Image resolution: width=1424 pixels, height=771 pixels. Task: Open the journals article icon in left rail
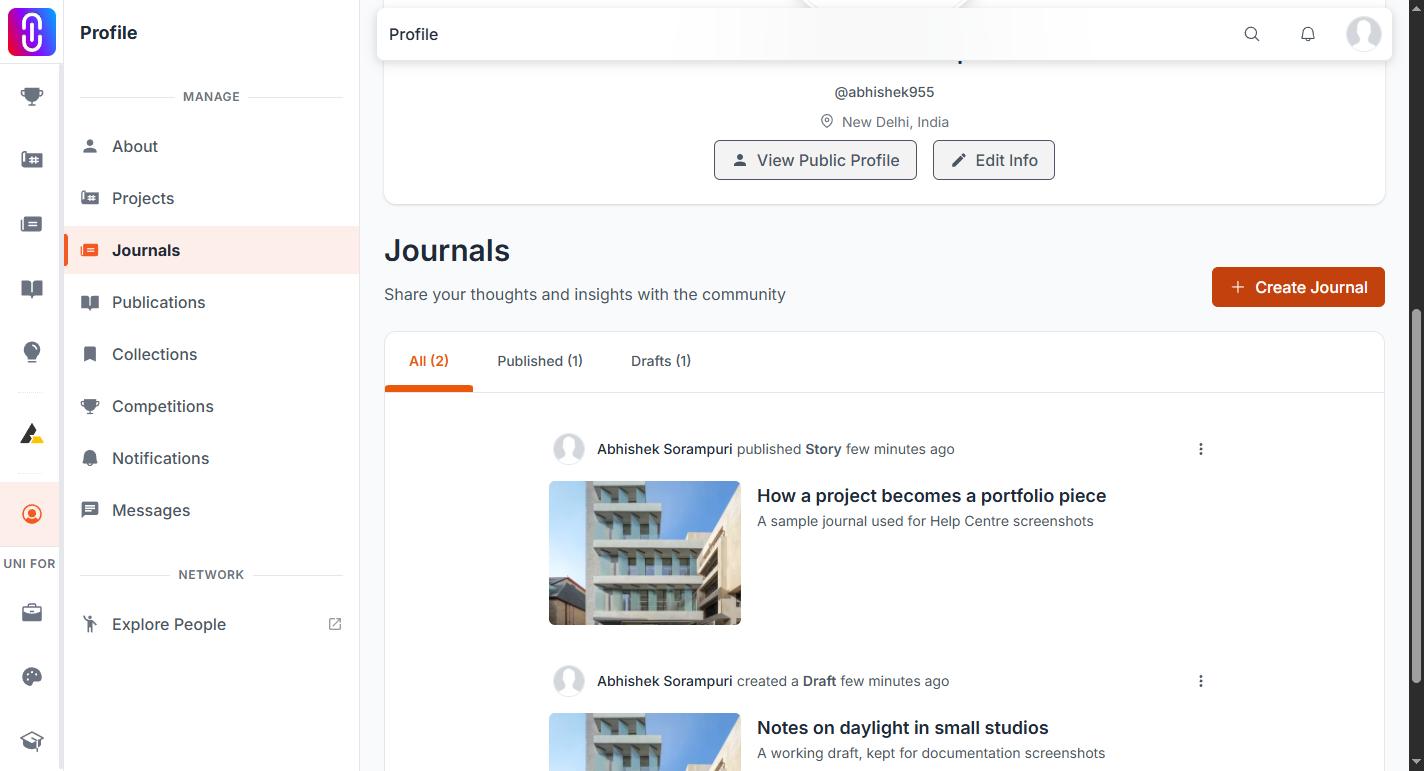point(32,225)
